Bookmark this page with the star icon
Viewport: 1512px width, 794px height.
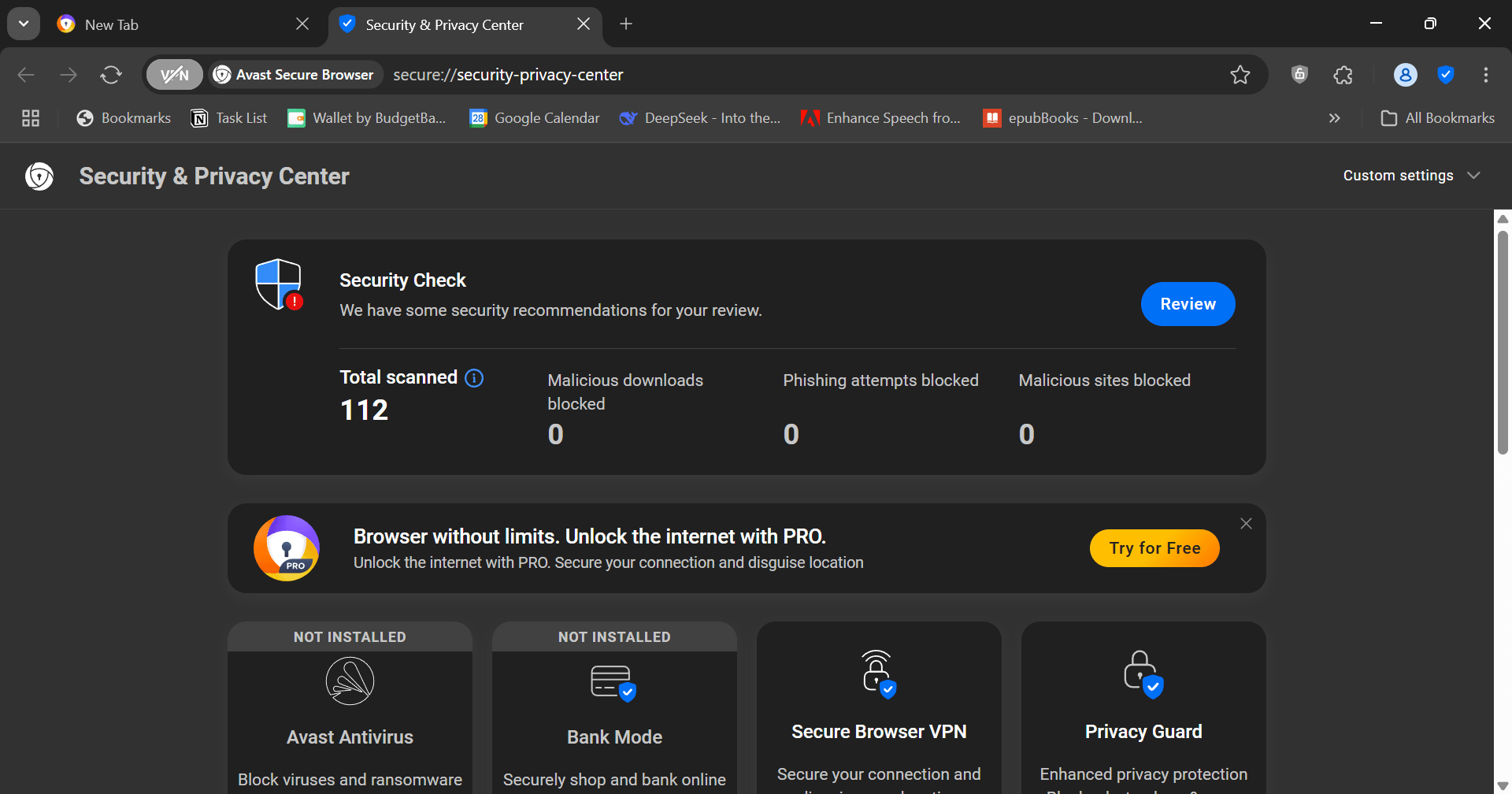(1240, 75)
